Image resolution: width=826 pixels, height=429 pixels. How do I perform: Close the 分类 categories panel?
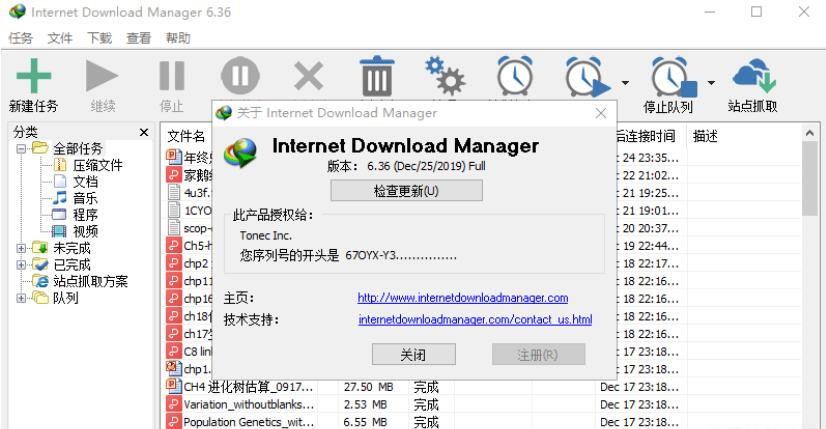(x=144, y=132)
